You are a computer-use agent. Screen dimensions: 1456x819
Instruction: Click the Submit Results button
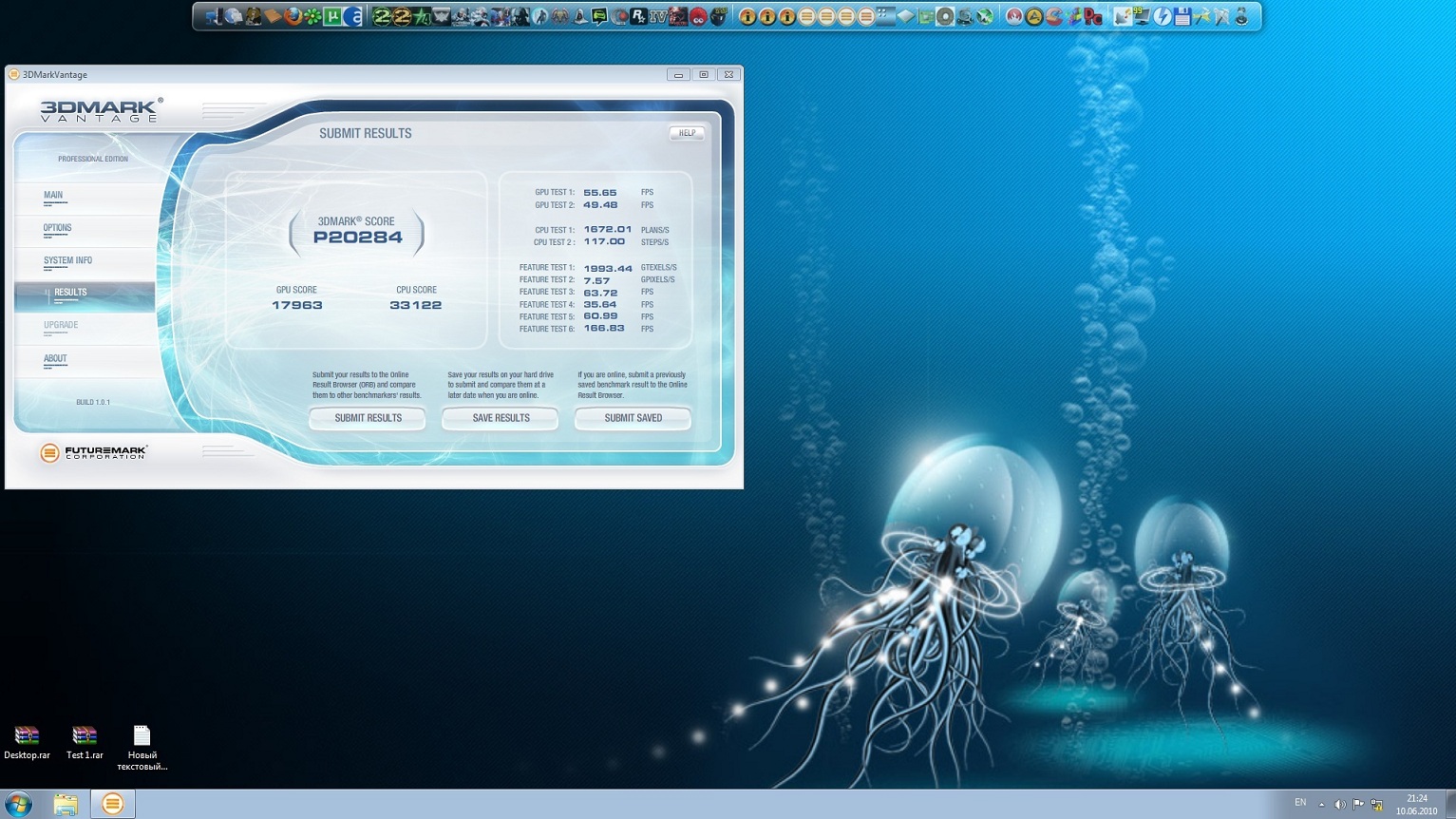pyautogui.click(x=368, y=418)
